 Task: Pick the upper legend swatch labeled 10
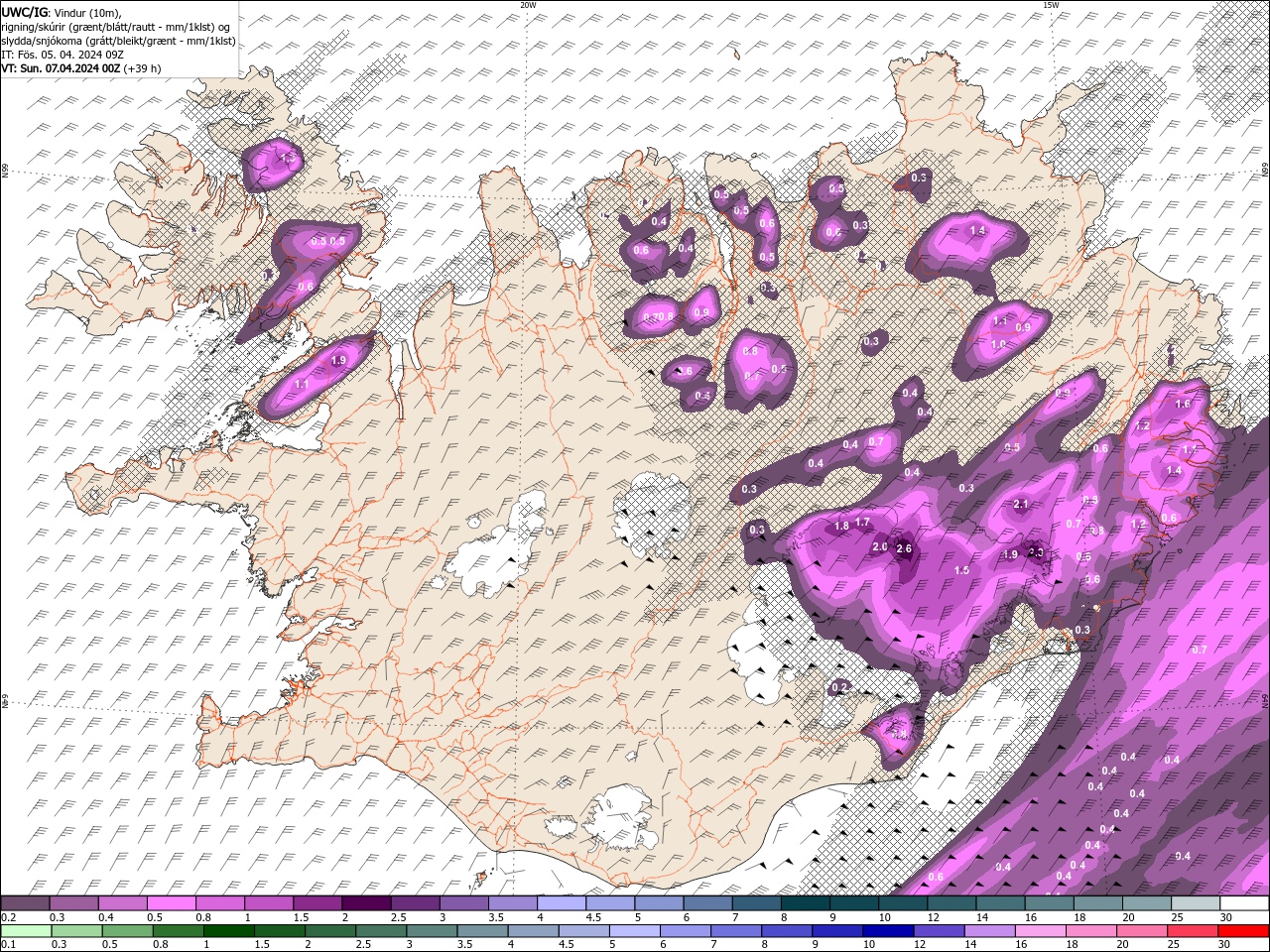[x=904, y=903]
